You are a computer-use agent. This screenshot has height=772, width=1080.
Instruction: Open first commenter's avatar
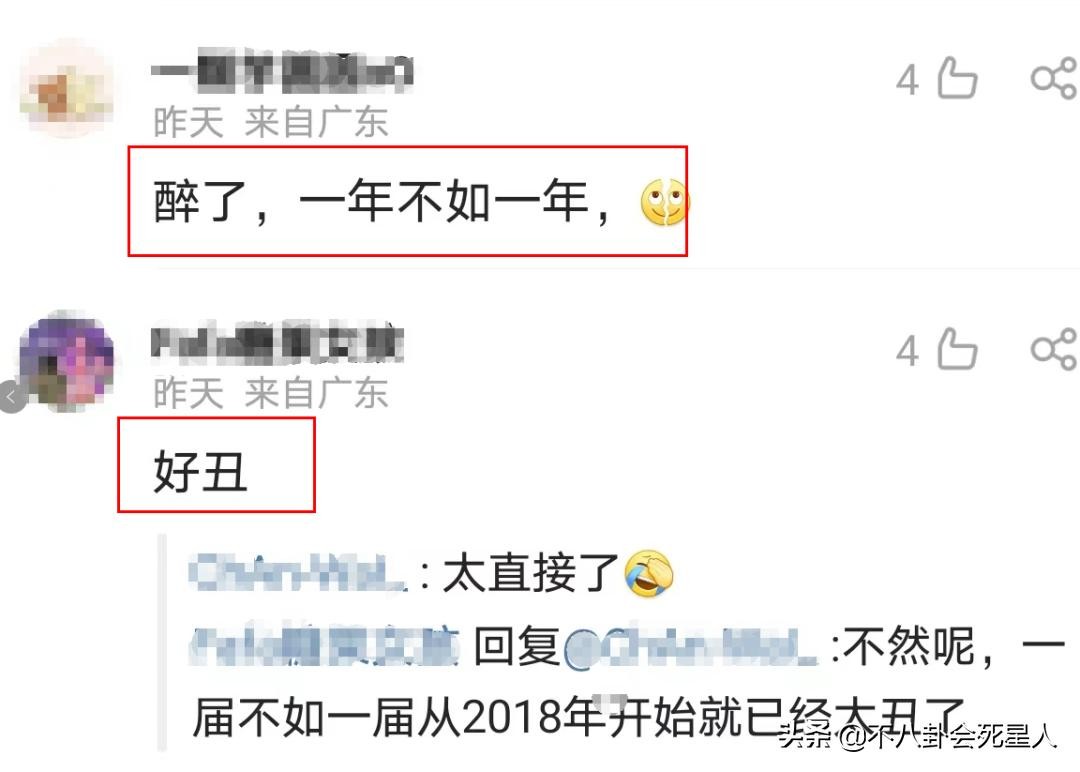click(67, 90)
